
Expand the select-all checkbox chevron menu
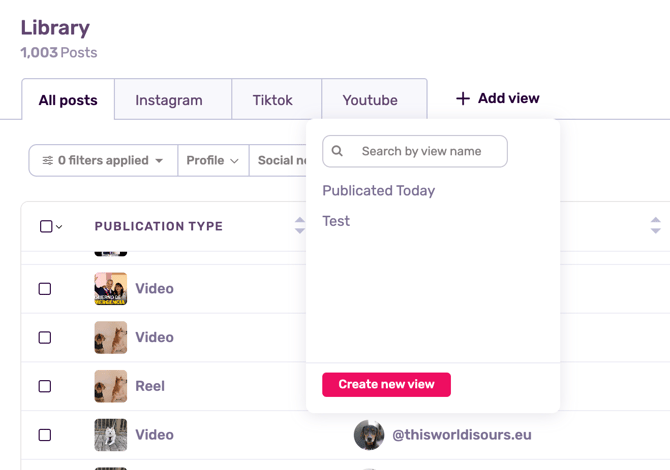click(59, 227)
